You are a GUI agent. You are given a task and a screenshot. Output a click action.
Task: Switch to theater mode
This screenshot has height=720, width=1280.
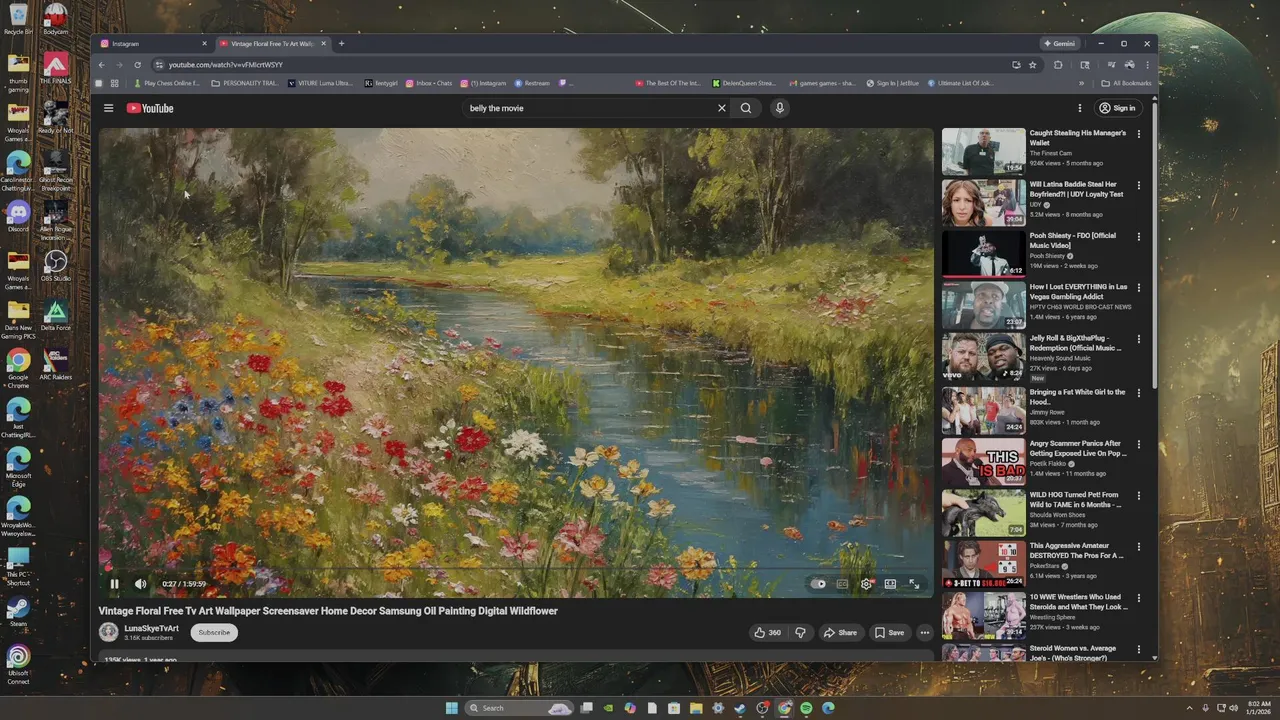pos(890,584)
